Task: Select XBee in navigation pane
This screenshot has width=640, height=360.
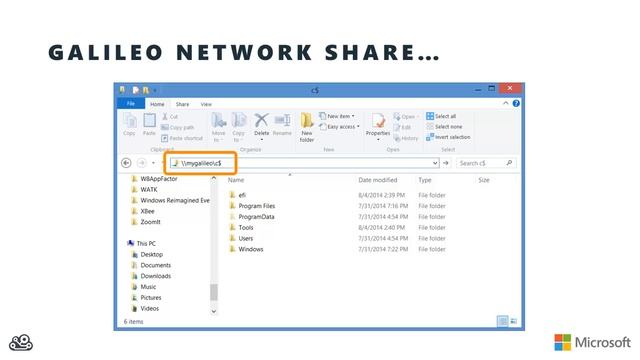Action: coord(143,211)
